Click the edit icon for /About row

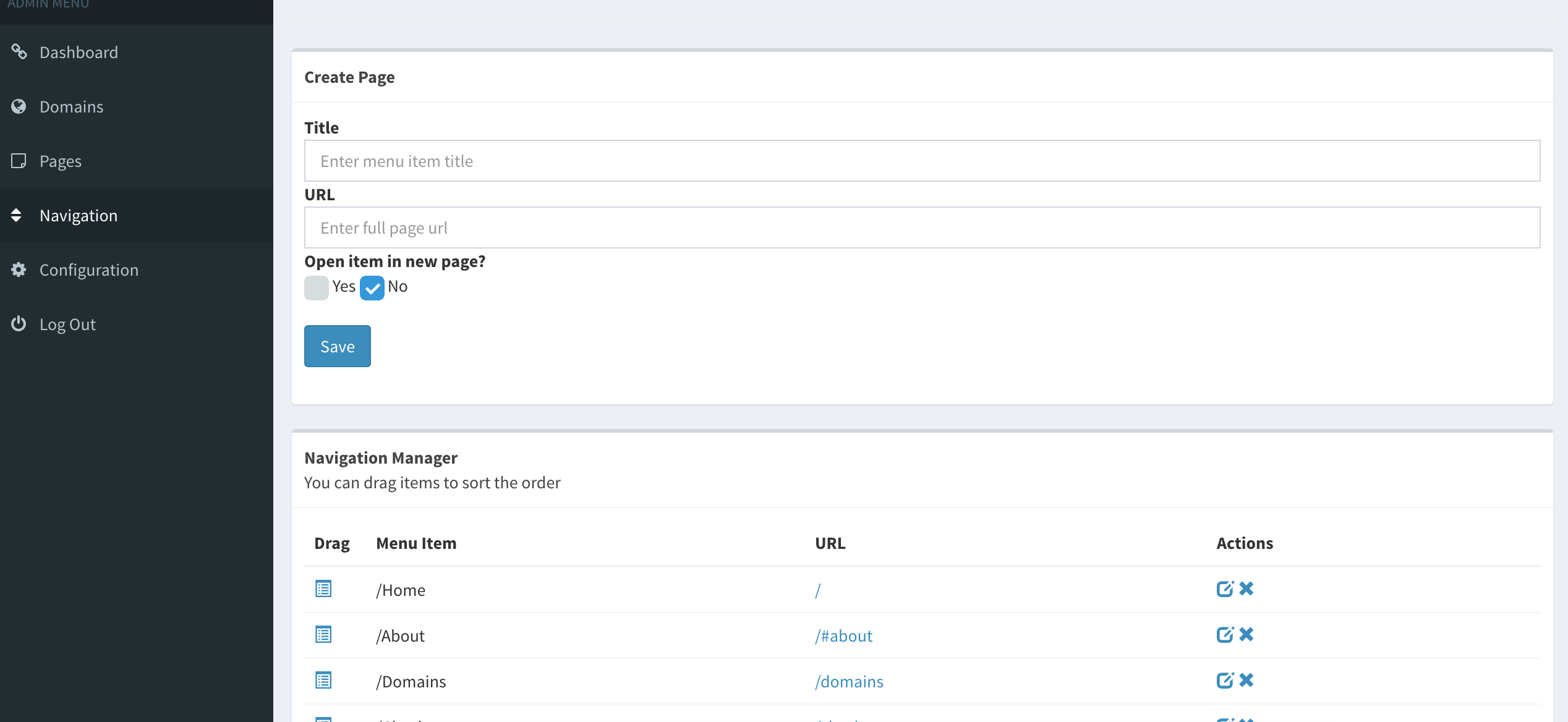click(x=1224, y=635)
